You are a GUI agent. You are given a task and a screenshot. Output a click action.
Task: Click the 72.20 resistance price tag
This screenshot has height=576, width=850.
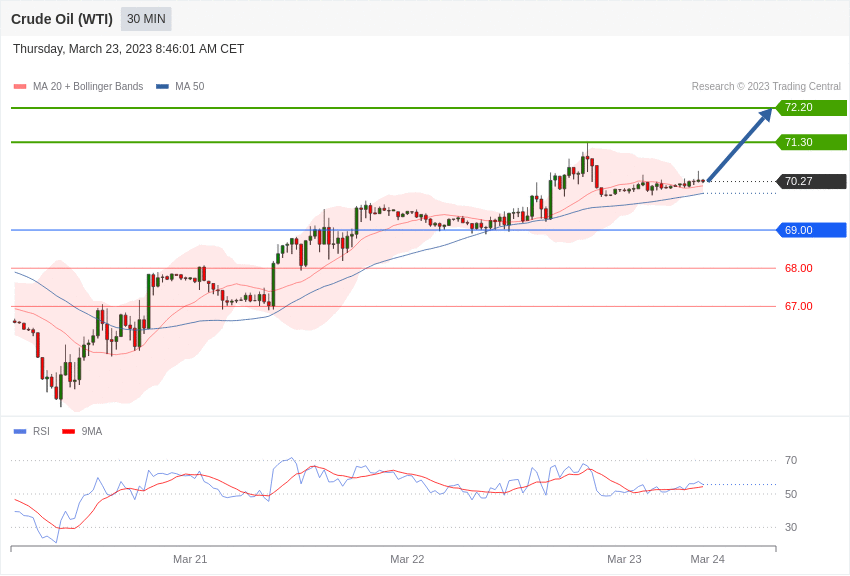pos(812,107)
